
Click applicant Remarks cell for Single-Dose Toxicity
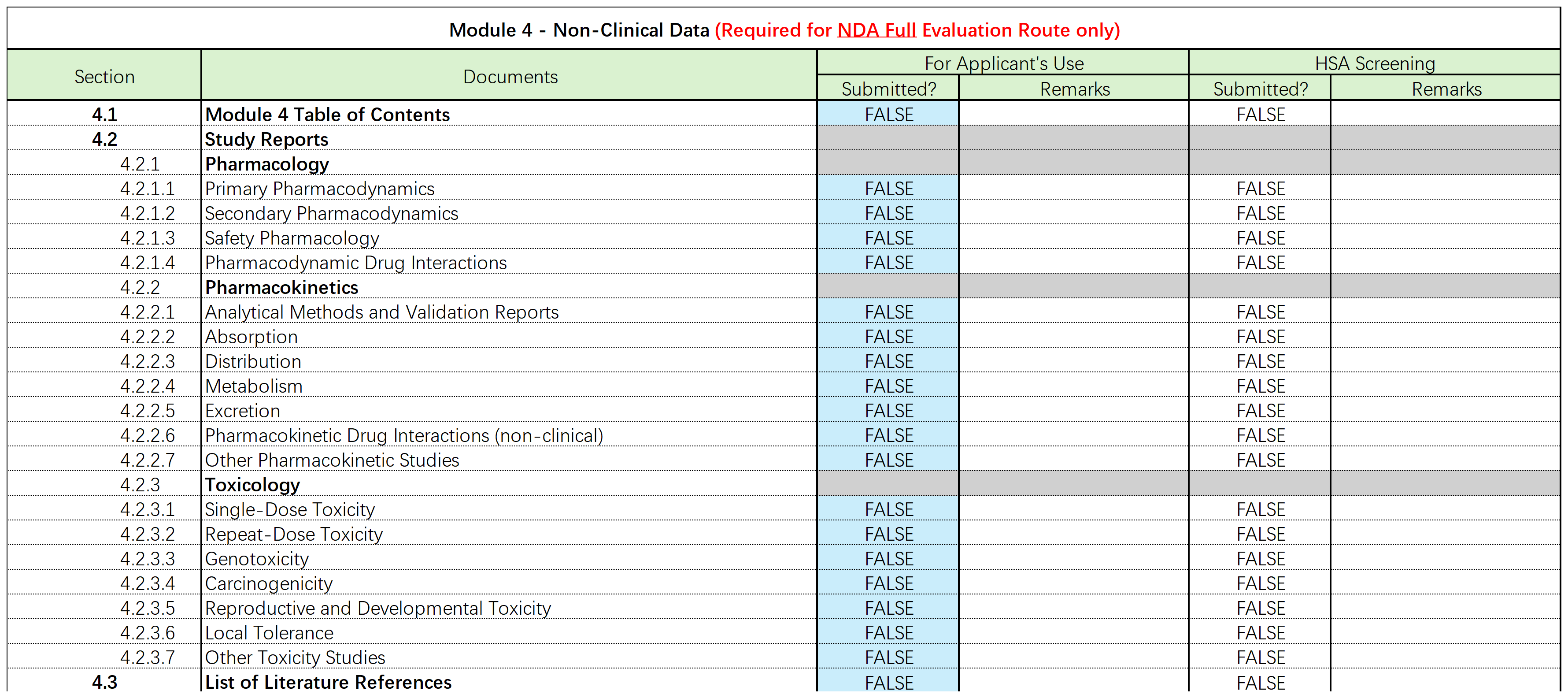pos(1074,510)
